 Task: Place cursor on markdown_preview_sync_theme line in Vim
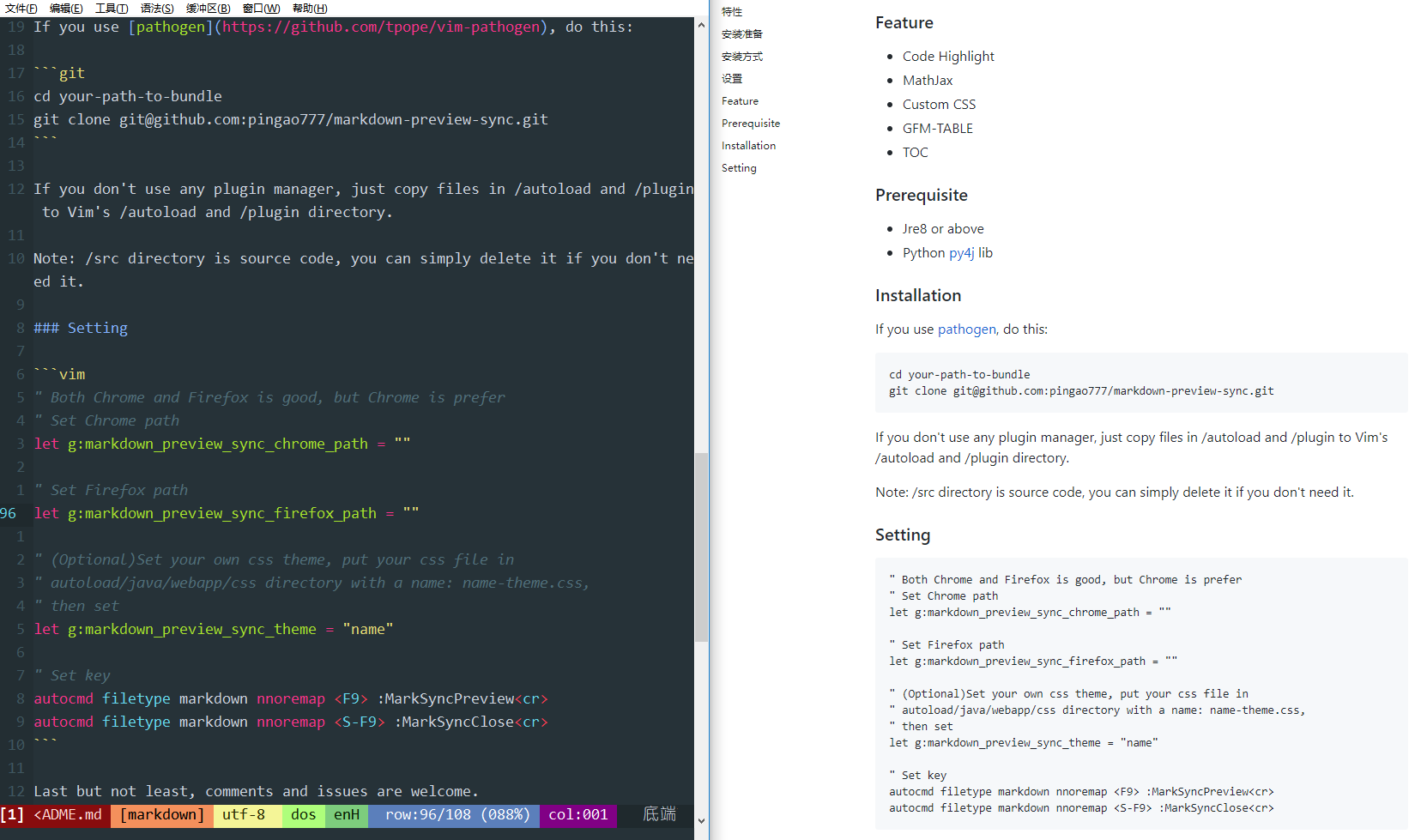214,629
